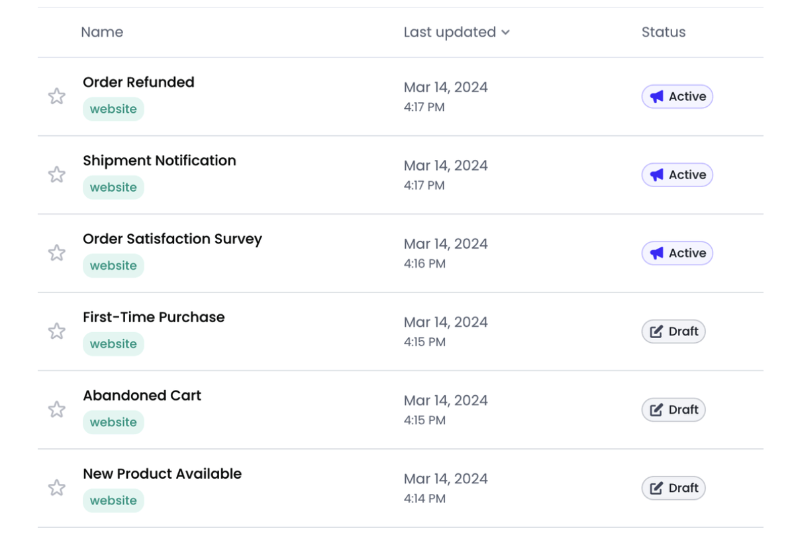Image resolution: width=788 pixels, height=542 pixels.
Task: Sort by the Last updated column
Action: (x=449, y=32)
